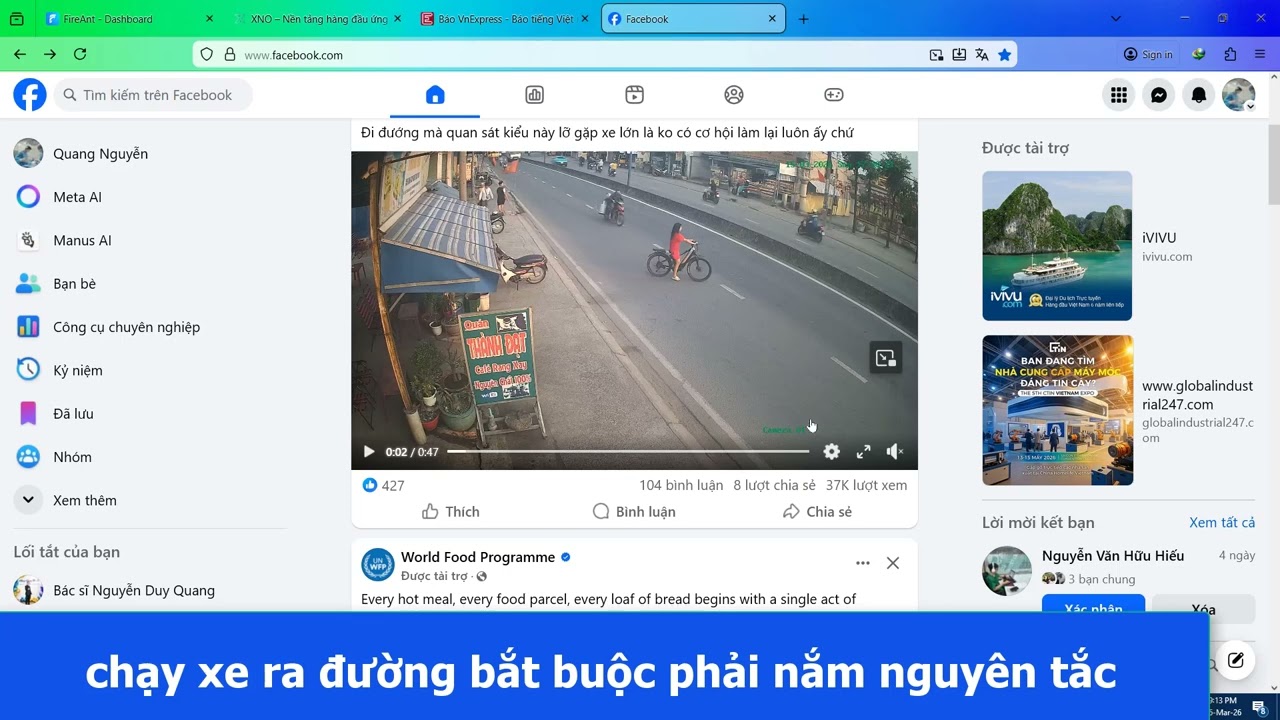Viewport: 1280px width, 720px height.
Task: Click Chia sẻ to share the video
Action: [817, 511]
